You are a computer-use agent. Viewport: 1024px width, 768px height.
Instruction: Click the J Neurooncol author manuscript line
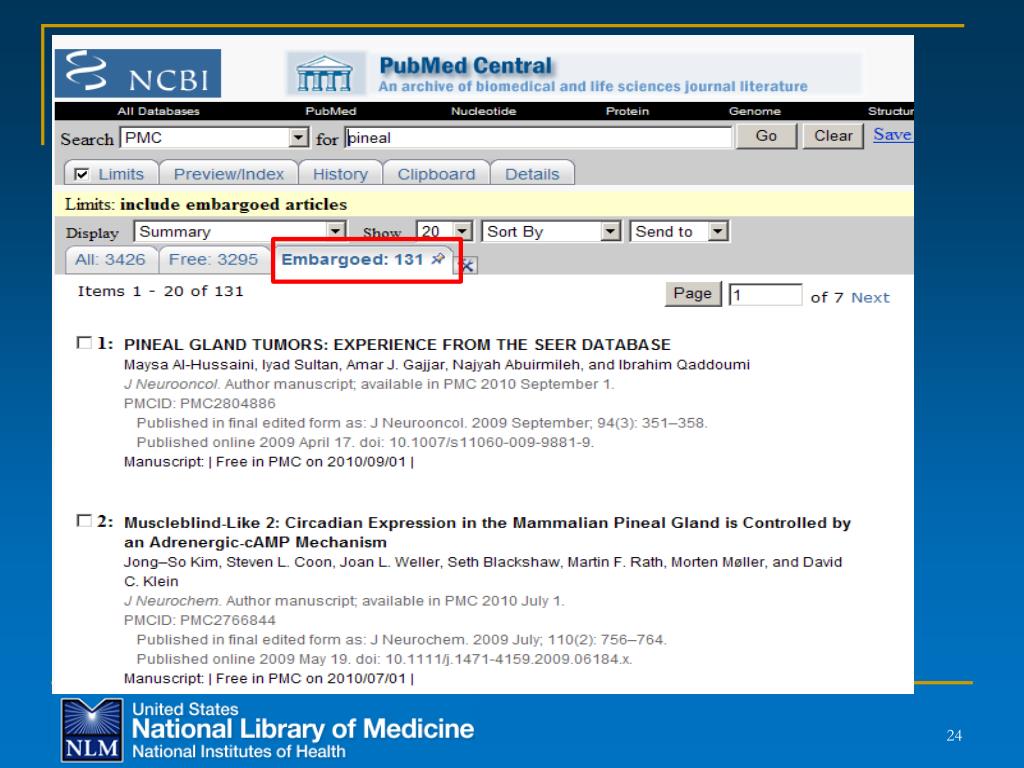click(x=369, y=384)
